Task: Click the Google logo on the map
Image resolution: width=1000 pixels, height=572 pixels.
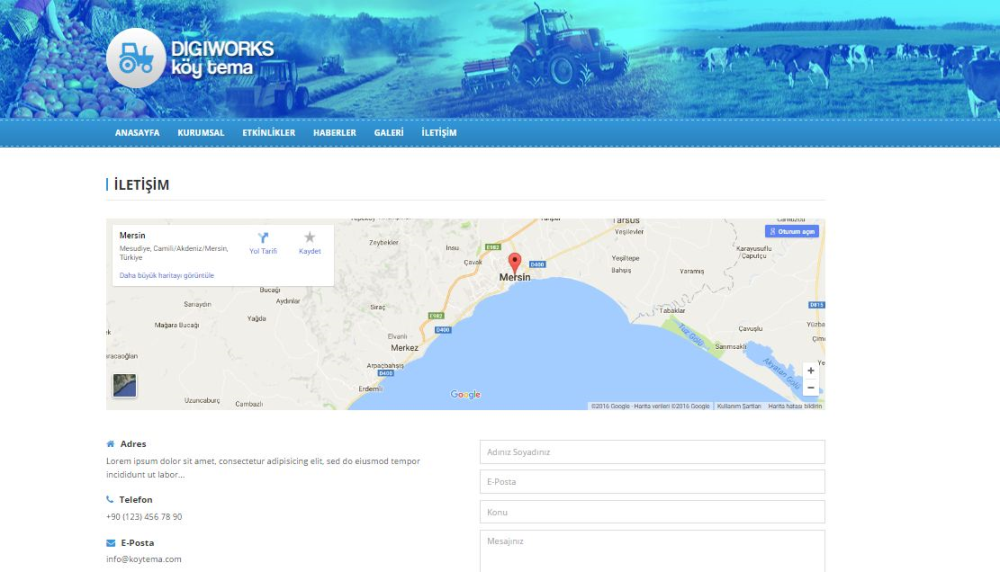Action: point(466,395)
